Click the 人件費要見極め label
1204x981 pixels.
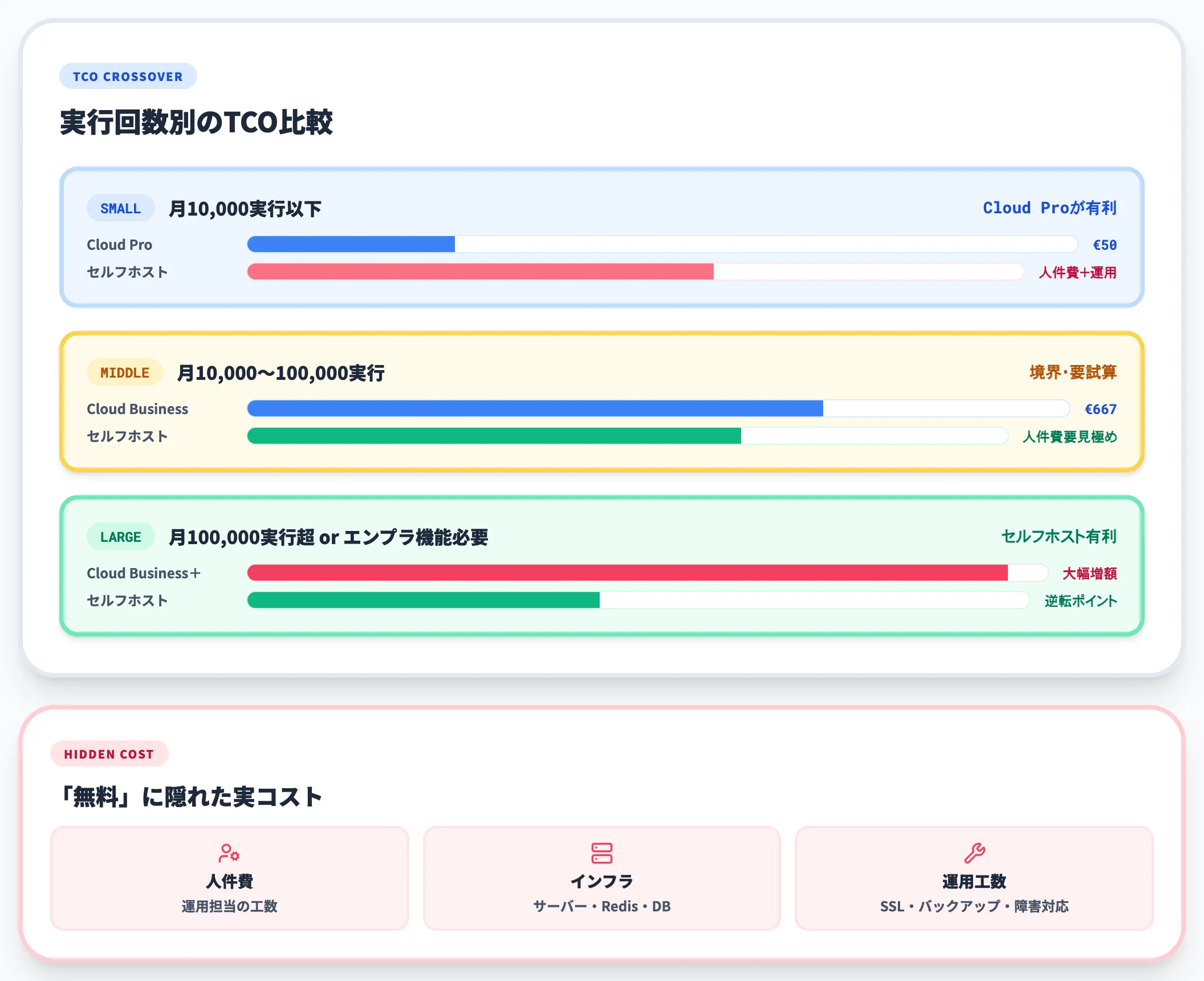coord(1069,436)
